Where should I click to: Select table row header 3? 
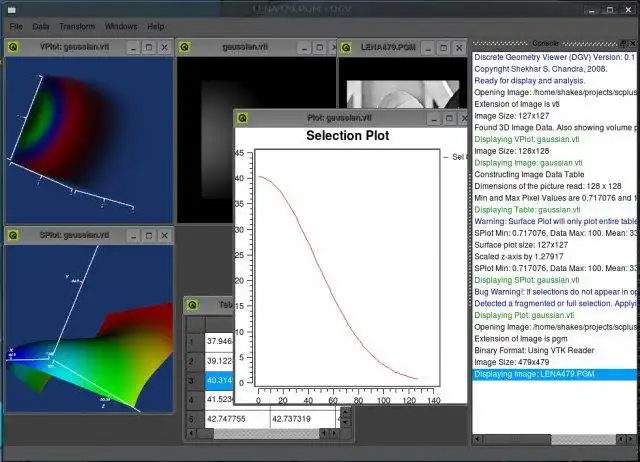tap(192, 380)
